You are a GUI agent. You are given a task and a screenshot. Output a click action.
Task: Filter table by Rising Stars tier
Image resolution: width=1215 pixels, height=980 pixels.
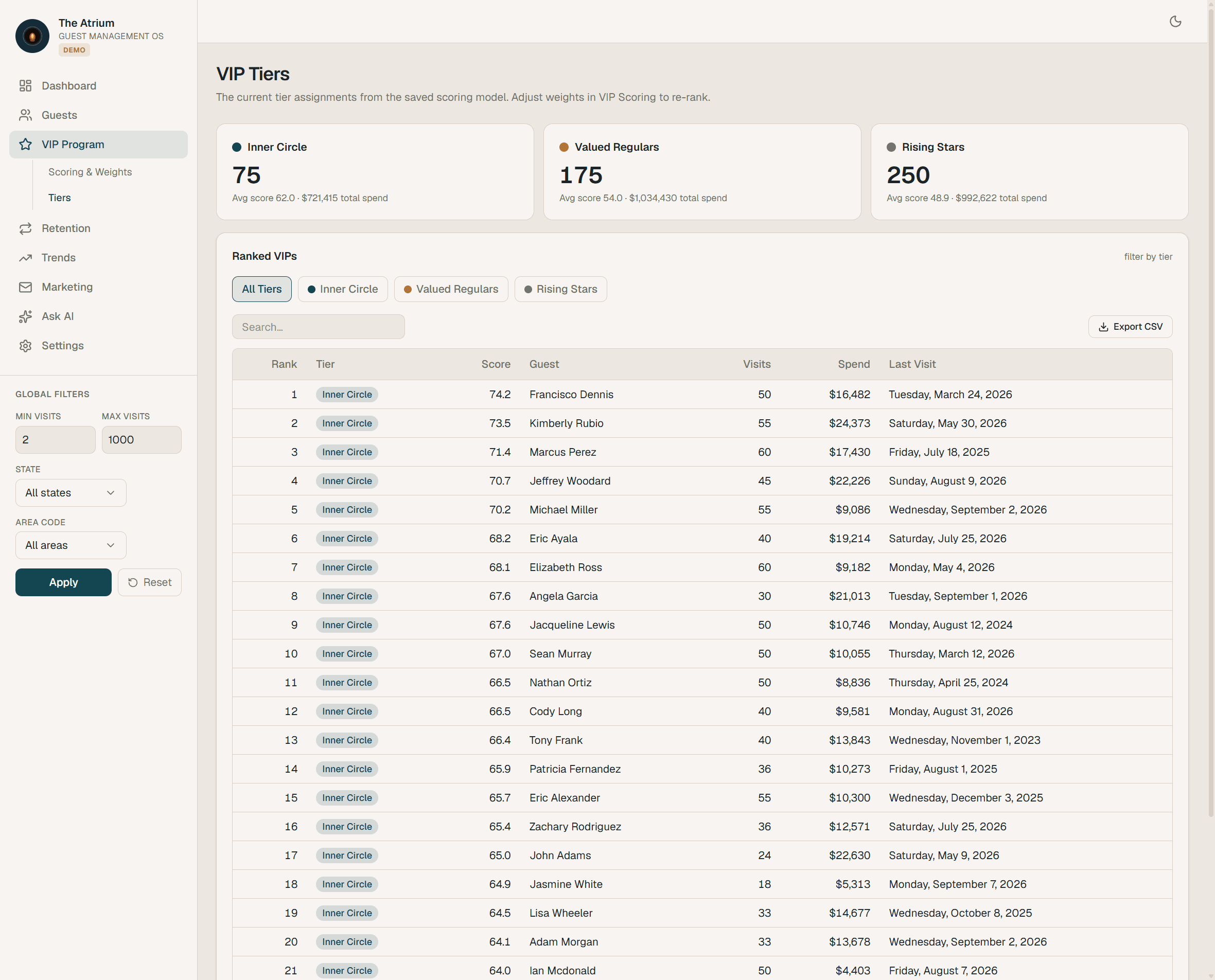(560, 289)
